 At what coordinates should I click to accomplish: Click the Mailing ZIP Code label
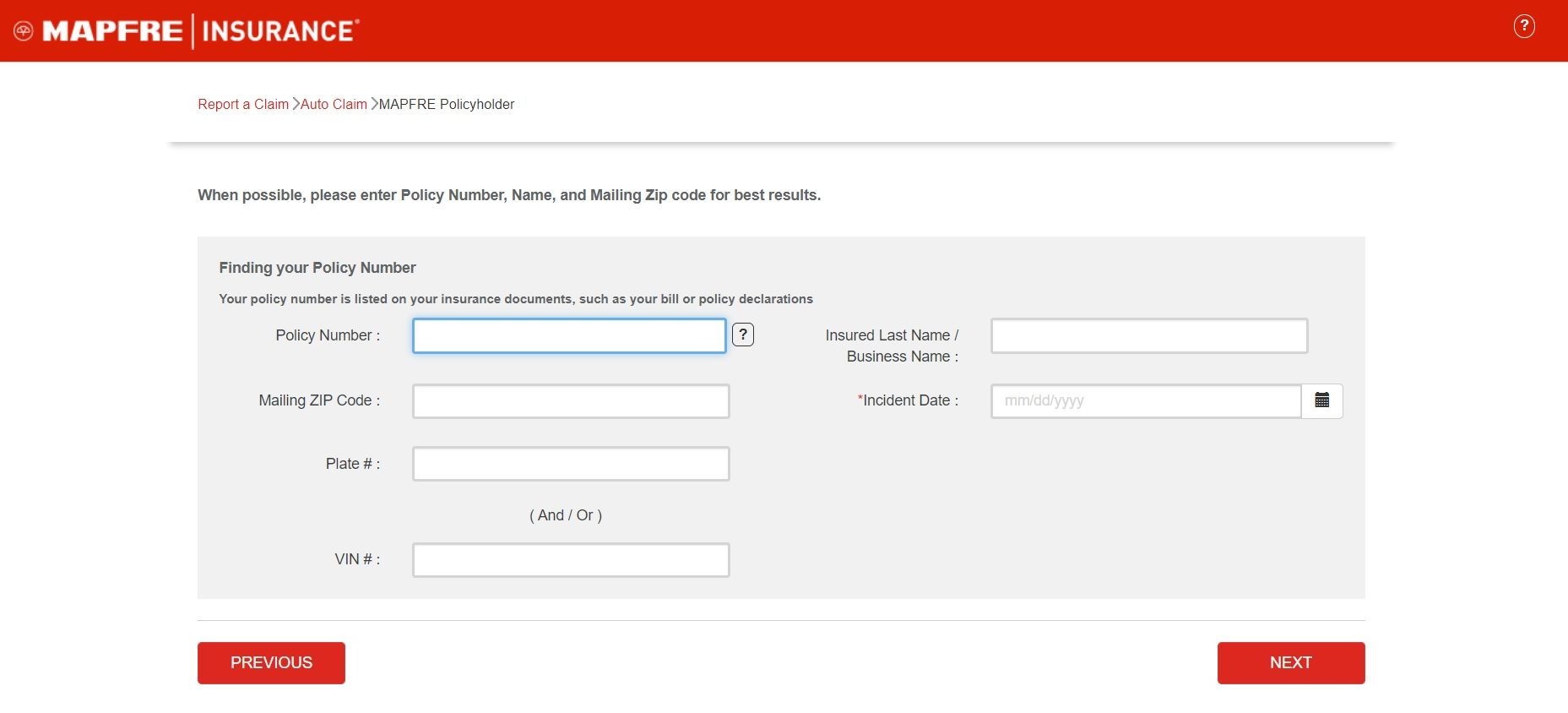[x=319, y=400]
